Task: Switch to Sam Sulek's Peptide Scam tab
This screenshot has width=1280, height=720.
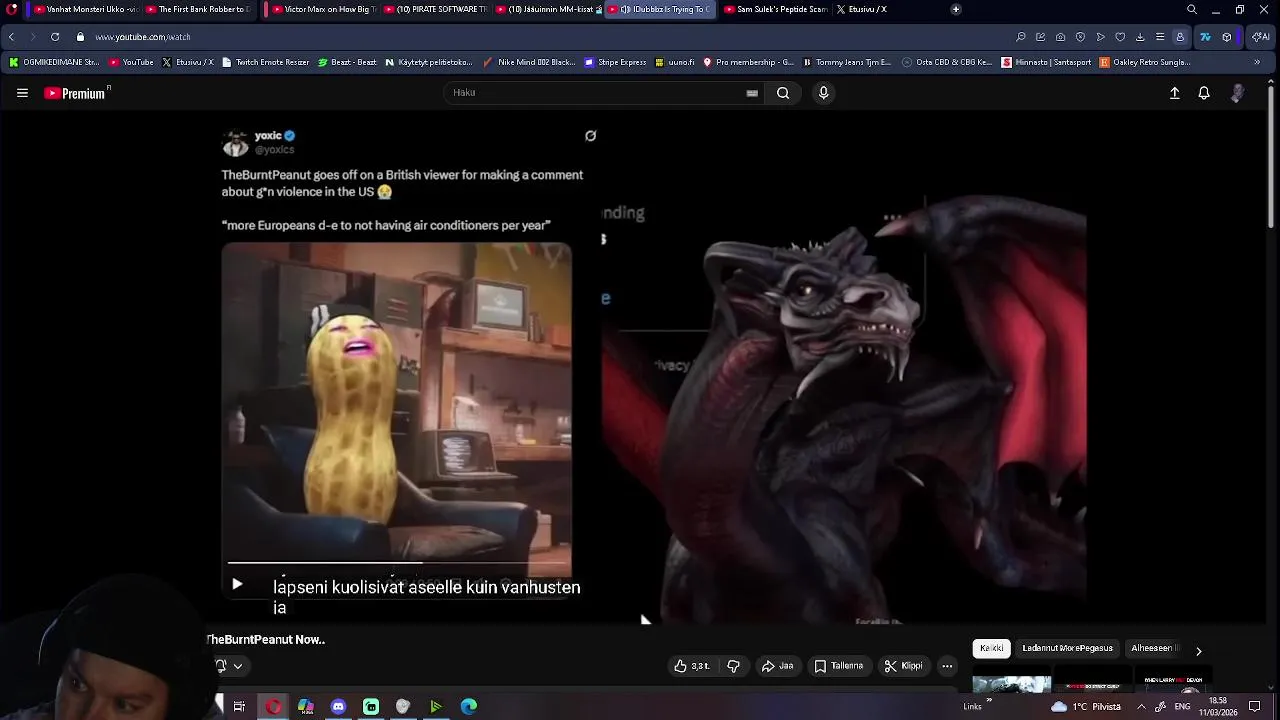Action: 775,10
